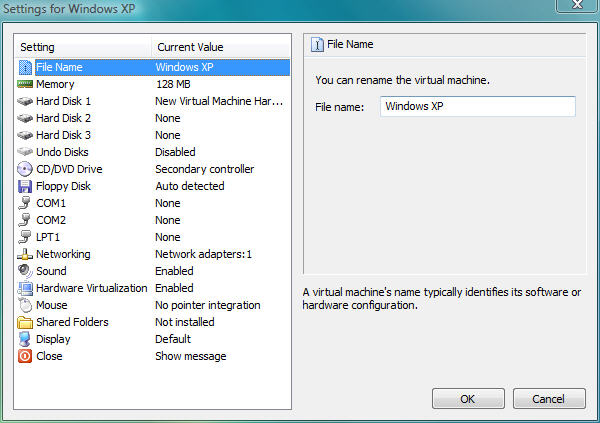
Task: Click the 'Not installed' value
Action: point(184,322)
